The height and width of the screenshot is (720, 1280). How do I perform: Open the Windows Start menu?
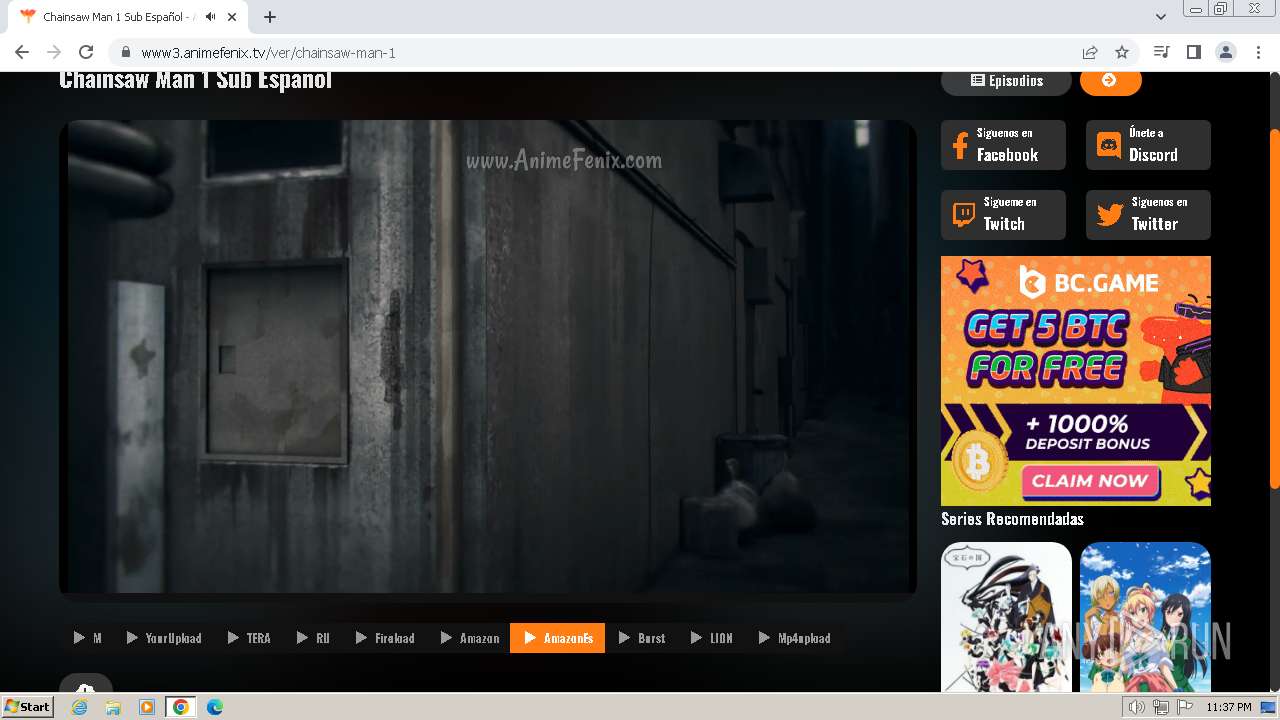coord(28,707)
